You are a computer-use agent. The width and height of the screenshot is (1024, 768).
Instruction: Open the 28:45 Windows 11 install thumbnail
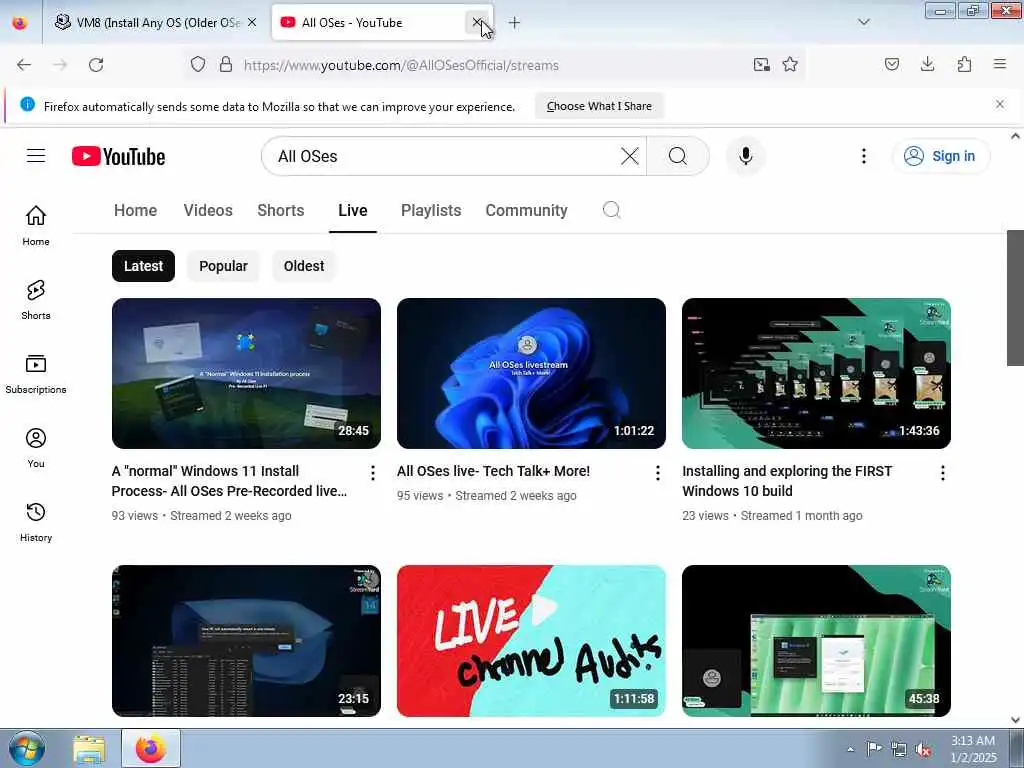coord(246,374)
